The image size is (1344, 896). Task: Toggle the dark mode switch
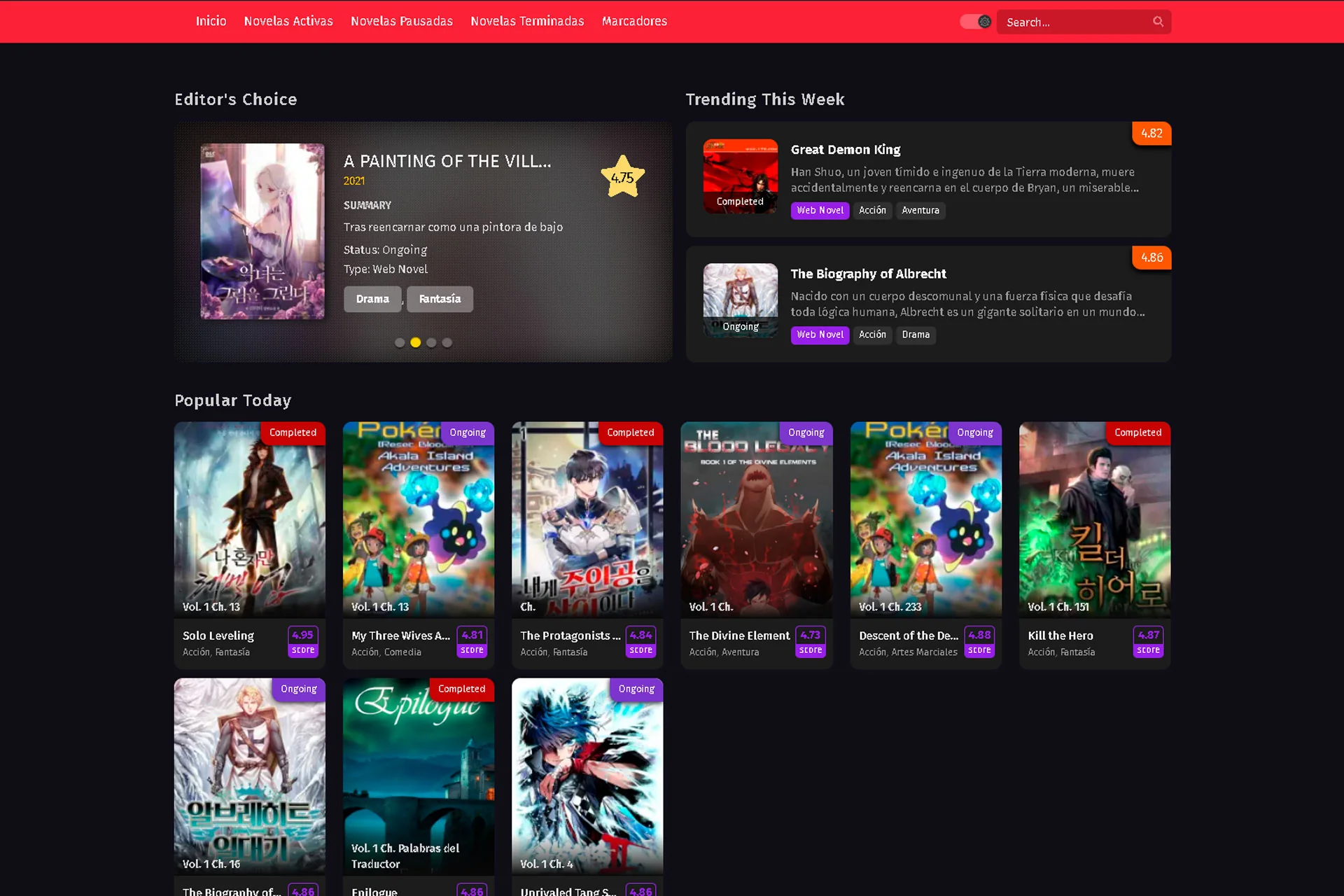976,22
